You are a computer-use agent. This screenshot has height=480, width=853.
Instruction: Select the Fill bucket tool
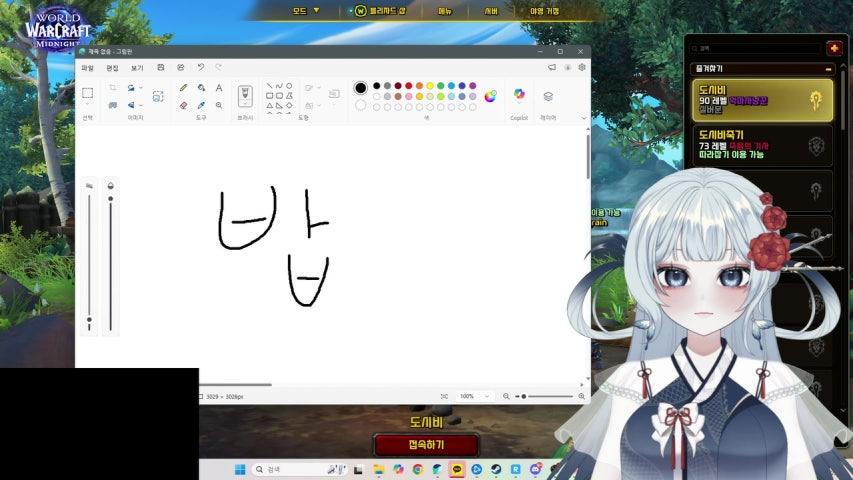(201, 87)
